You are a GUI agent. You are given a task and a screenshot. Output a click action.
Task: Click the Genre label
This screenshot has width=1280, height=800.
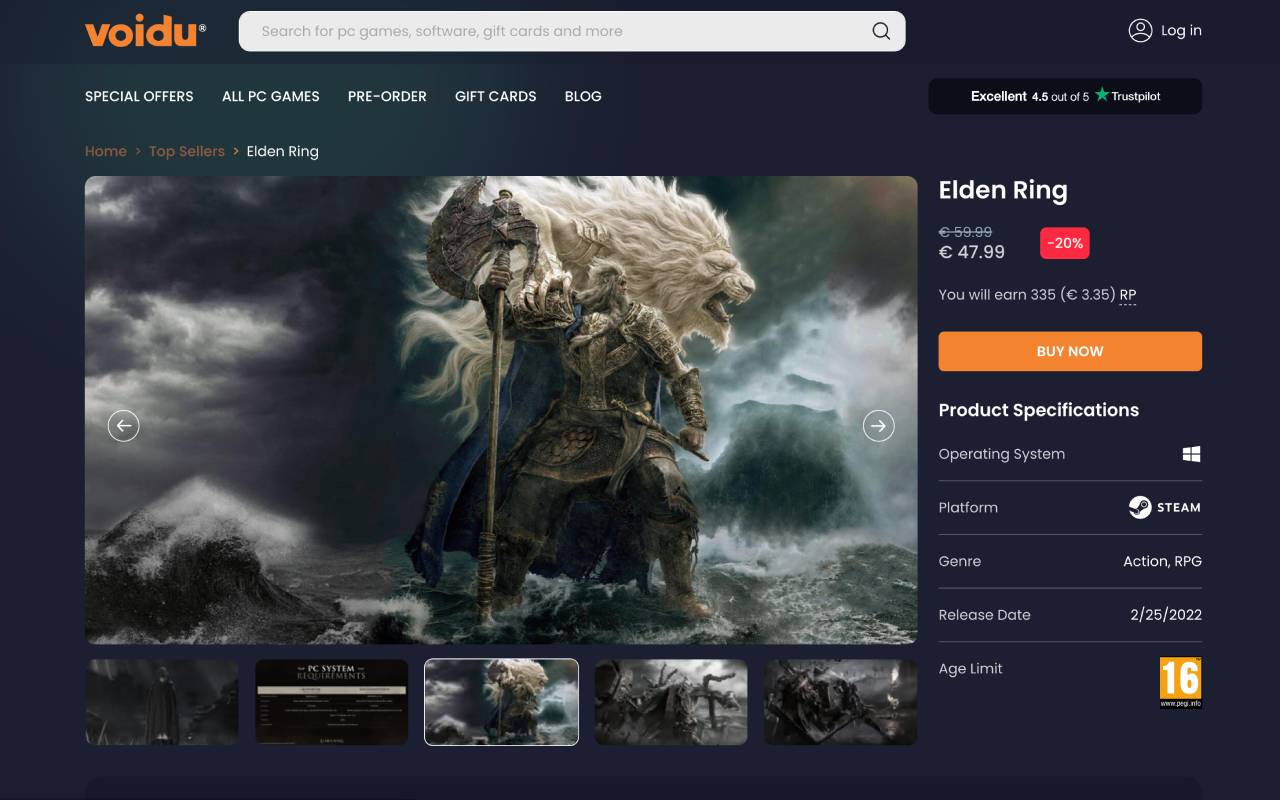click(x=960, y=561)
